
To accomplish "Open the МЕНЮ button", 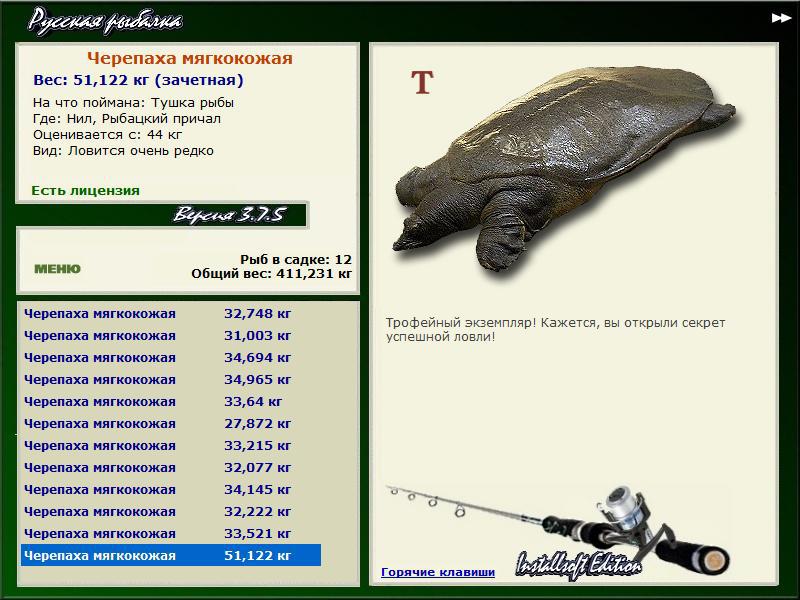I will [x=57, y=269].
